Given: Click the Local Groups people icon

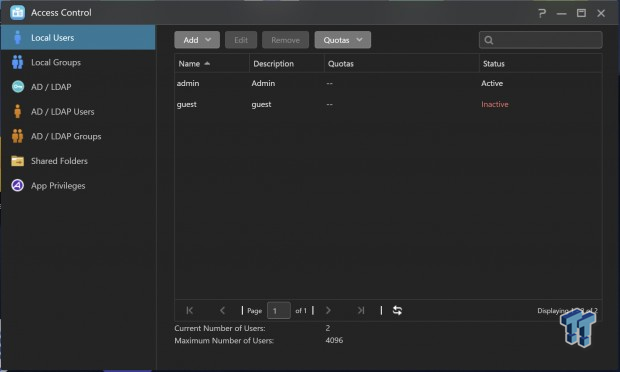Looking at the screenshot, I should (17, 62).
